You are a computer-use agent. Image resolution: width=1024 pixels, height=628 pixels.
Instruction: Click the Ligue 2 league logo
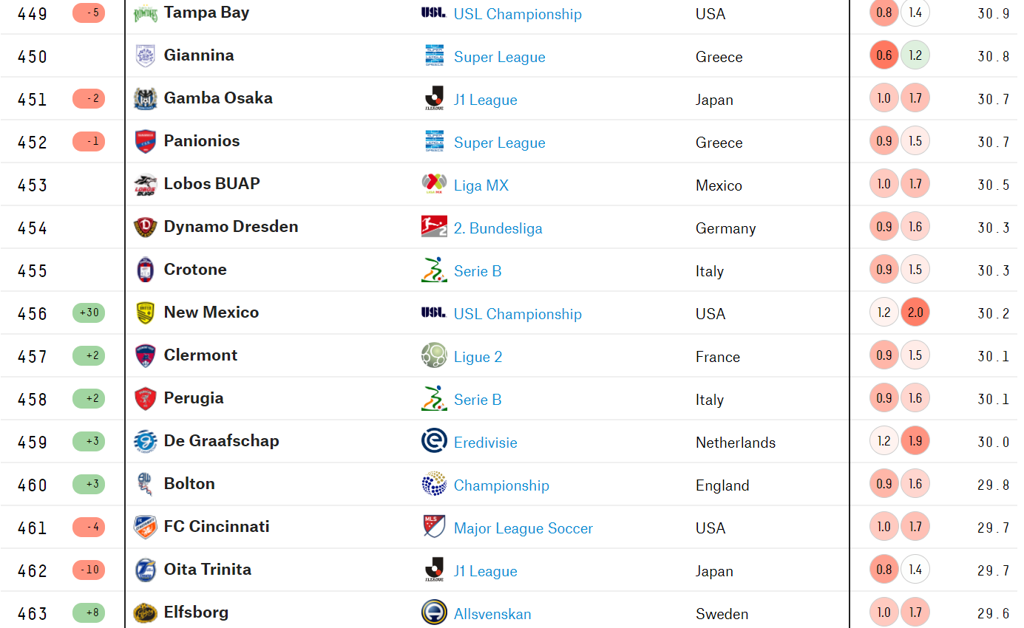434,356
